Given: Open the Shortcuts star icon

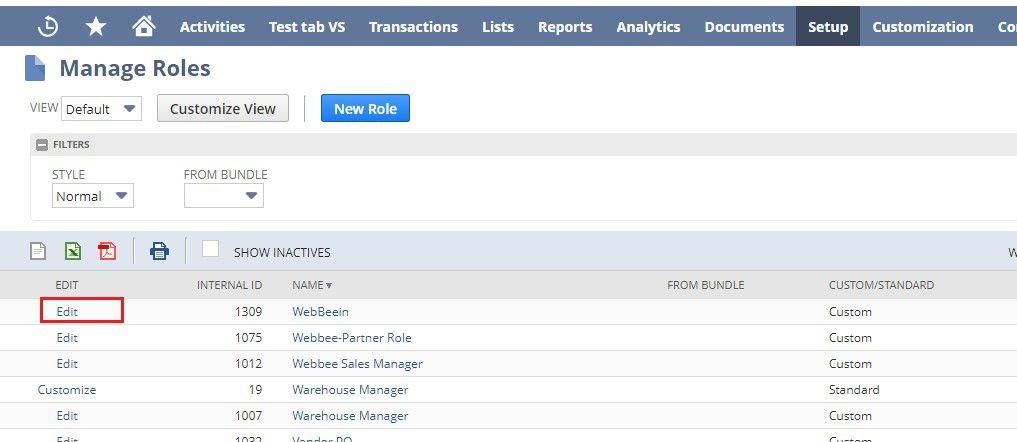Looking at the screenshot, I should 96,27.
